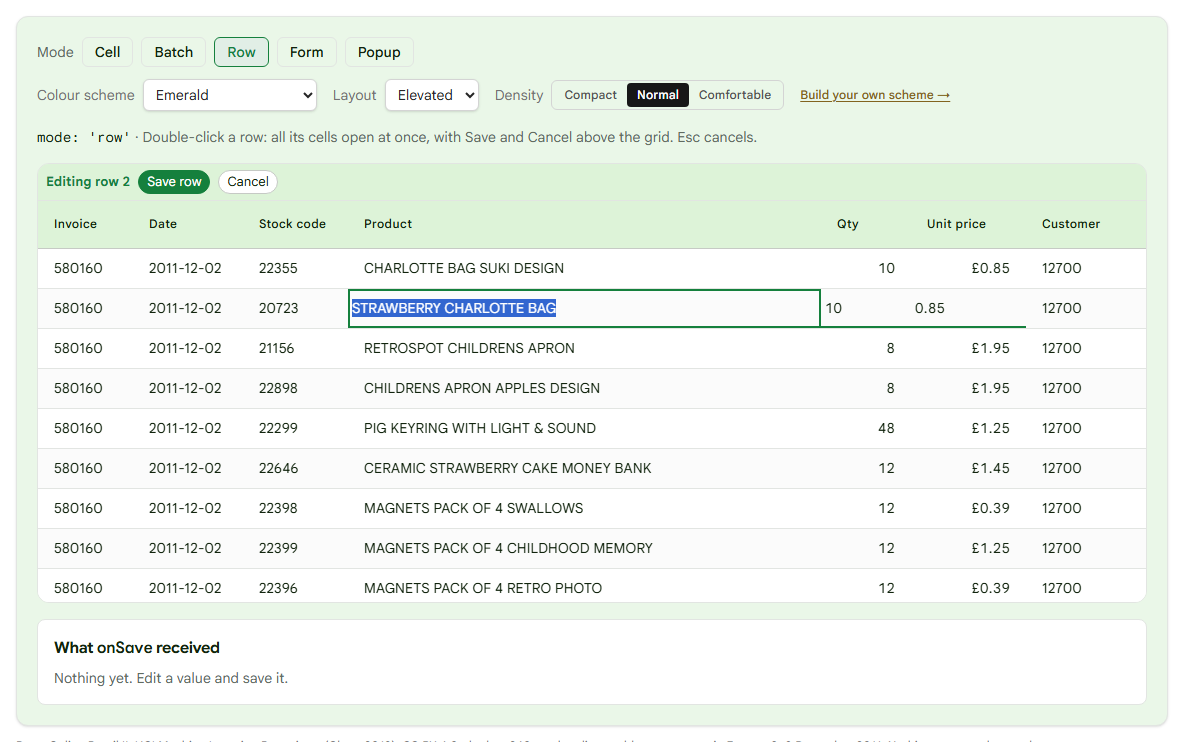Focus the unit price input showing 0.85
This screenshot has width=1184, height=742.
coord(968,308)
